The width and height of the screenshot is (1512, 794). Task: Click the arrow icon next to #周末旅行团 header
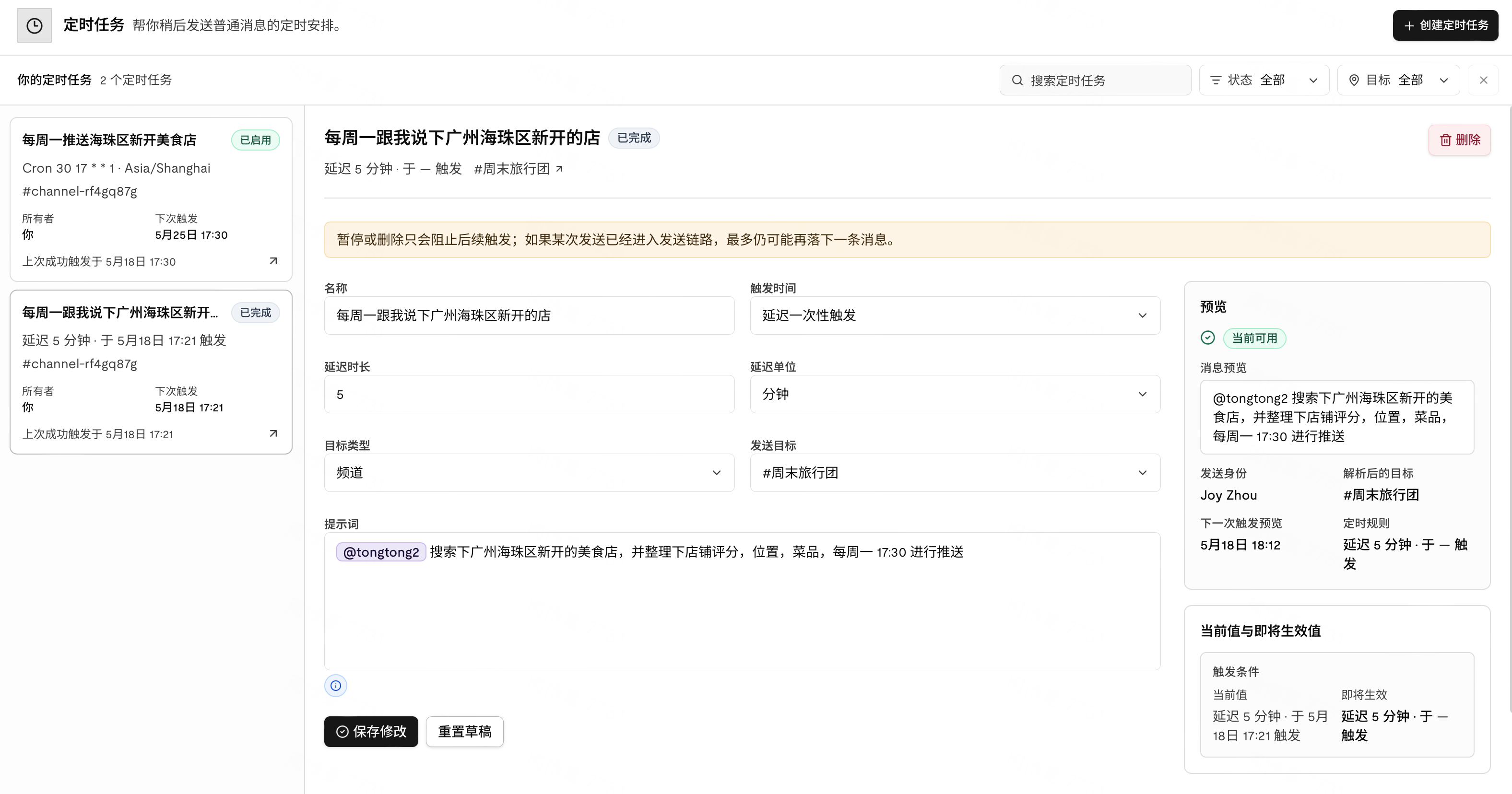(559, 169)
